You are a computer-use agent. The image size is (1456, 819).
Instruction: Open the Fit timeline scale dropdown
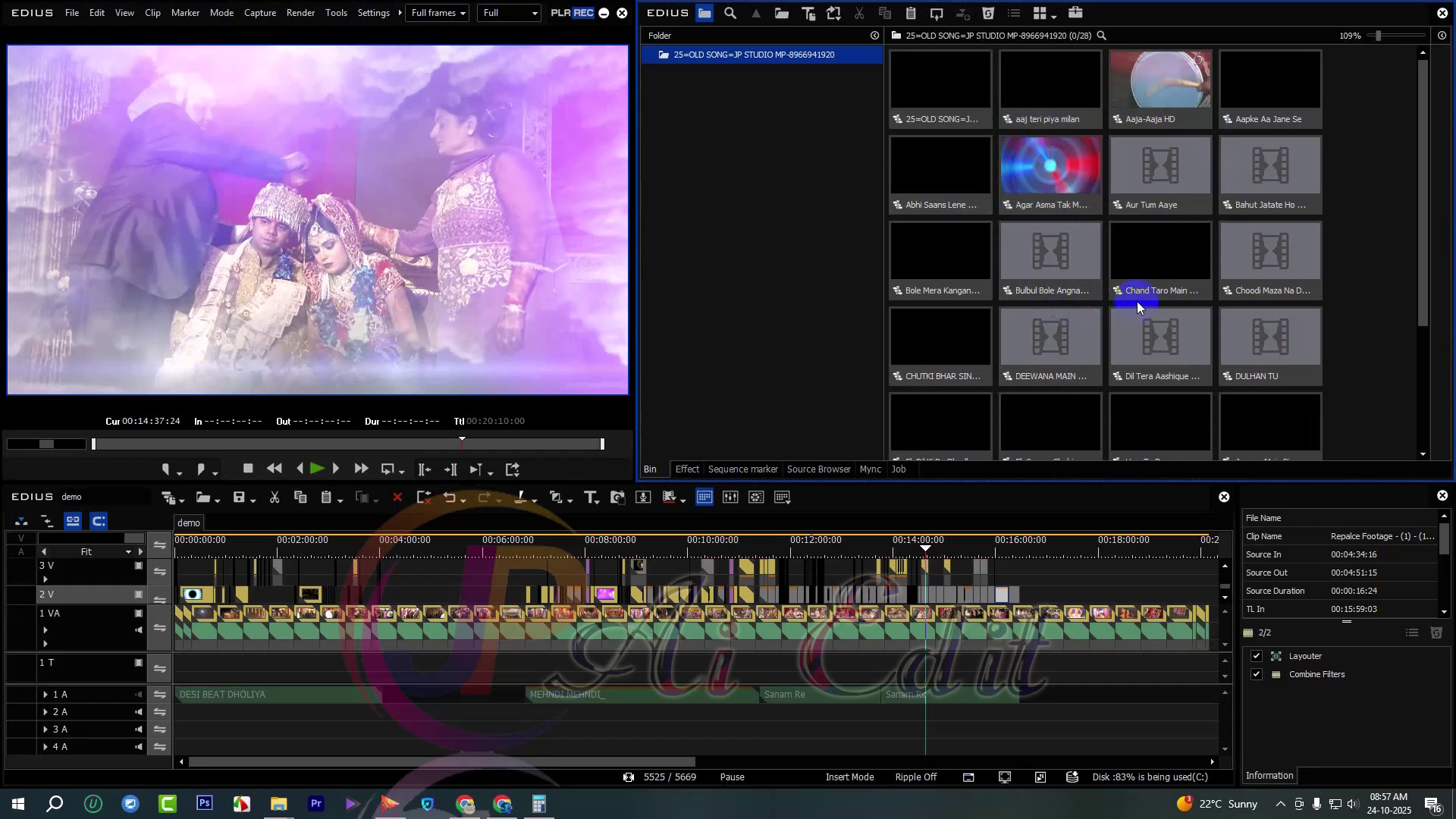(x=128, y=552)
